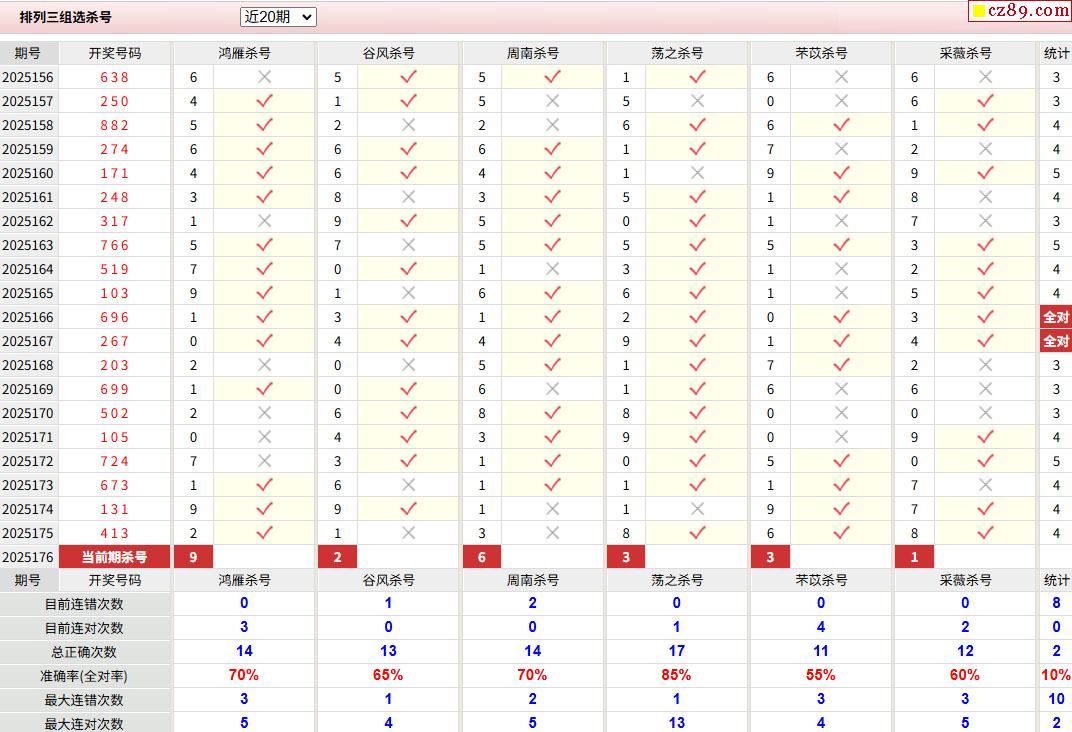Click the 周南杀号 check mark in row 2025168
1072x732 pixels.
click(x=553, y=365)
